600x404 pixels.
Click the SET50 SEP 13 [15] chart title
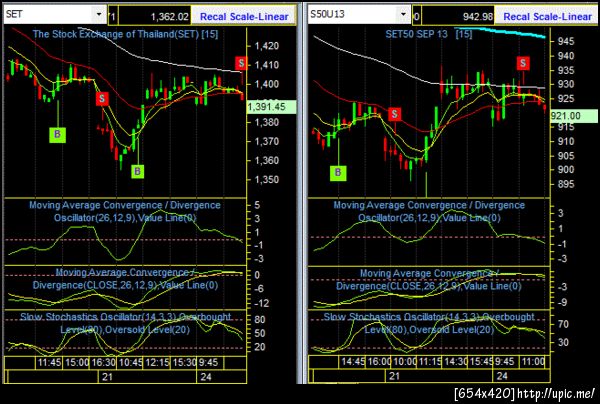[429, 34]
